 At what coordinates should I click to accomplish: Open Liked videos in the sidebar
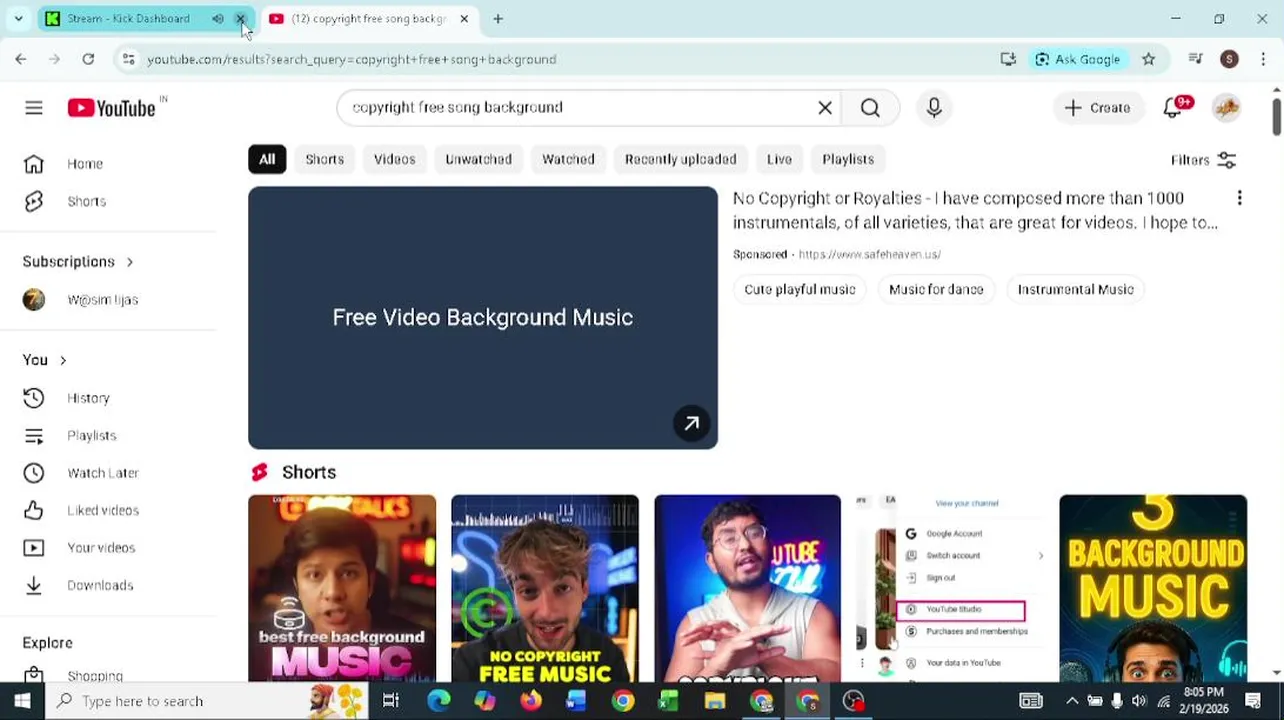pos(108,510)
